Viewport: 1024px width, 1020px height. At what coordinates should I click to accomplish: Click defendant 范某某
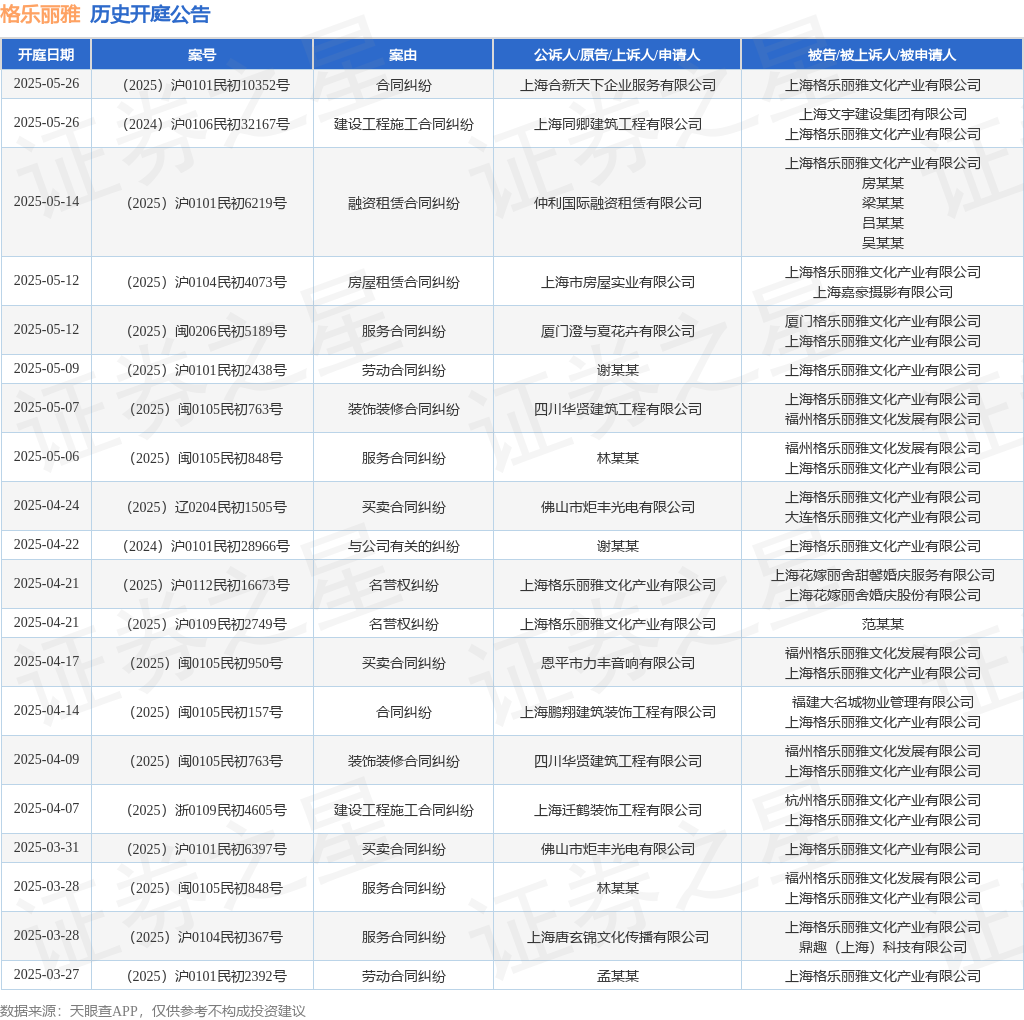pos(883,624)
